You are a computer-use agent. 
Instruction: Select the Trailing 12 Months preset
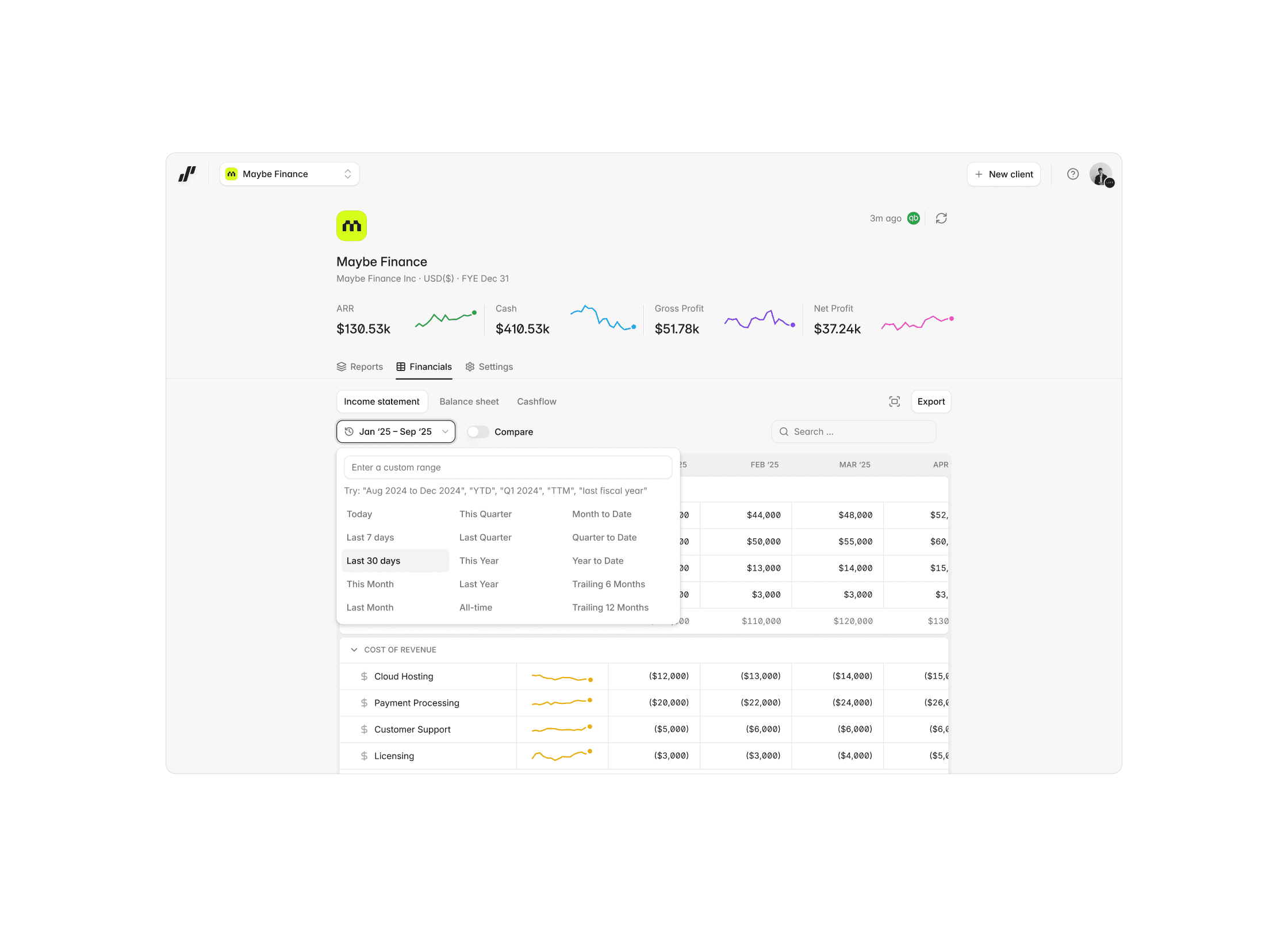[609, 607]
